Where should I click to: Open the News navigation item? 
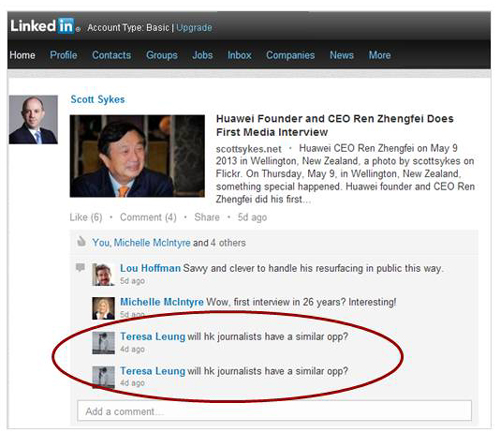click(x=342, y=55)
